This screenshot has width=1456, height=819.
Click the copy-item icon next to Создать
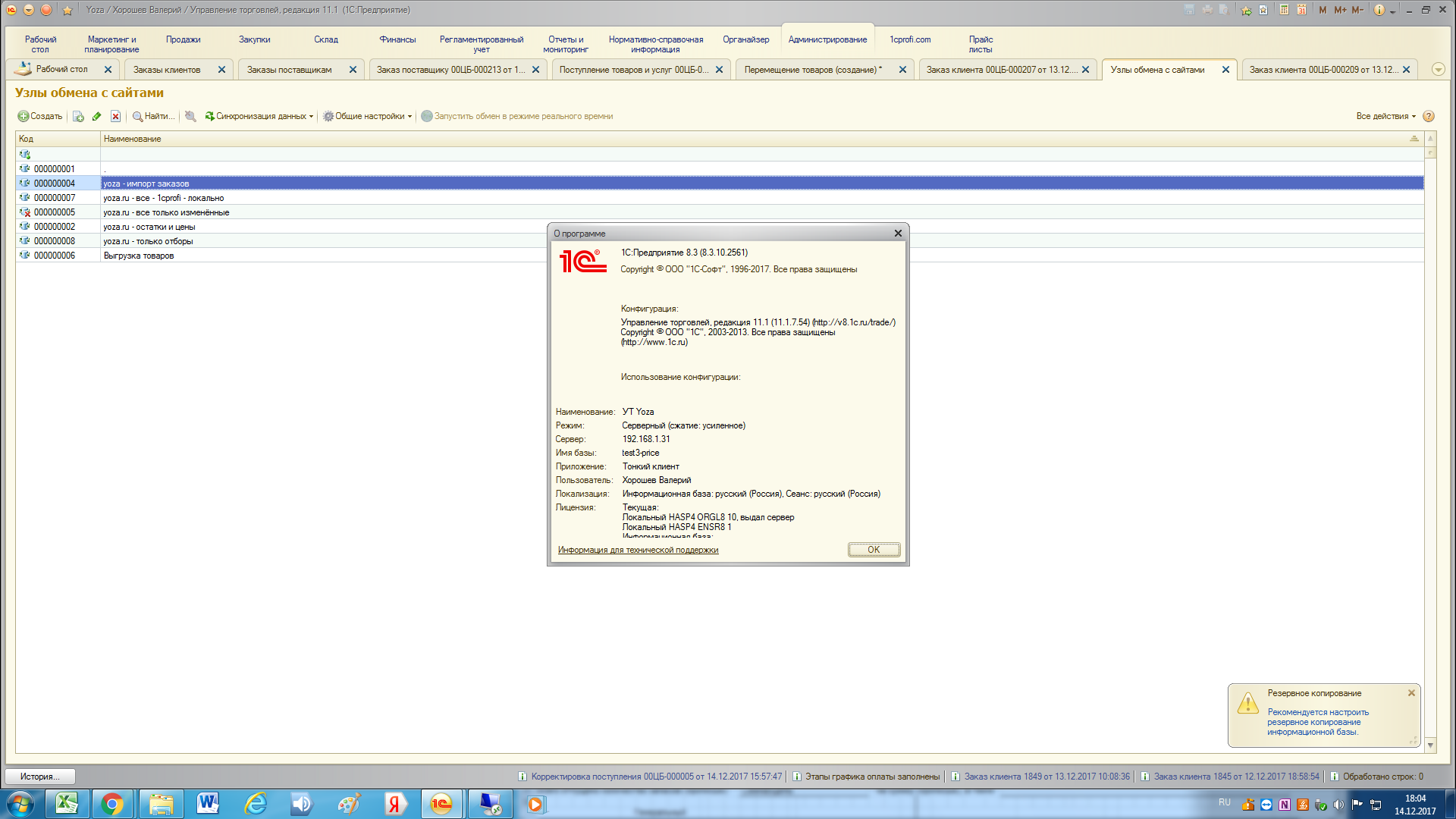(x=78, y=116)
